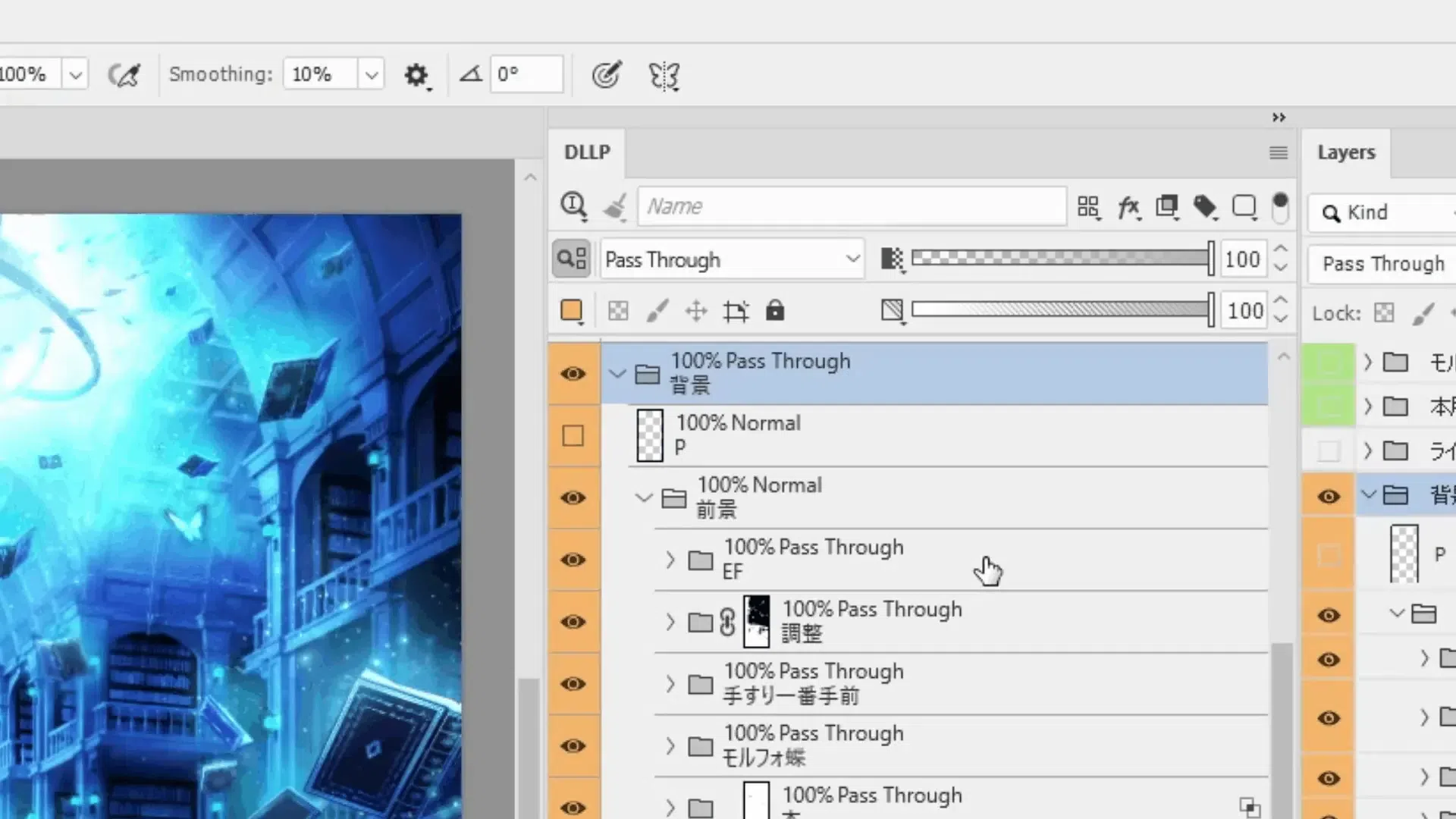Open Layers panel Pass Through blend dropdown
This screenshot has height=819, width=1456.
pos(1383,264)
